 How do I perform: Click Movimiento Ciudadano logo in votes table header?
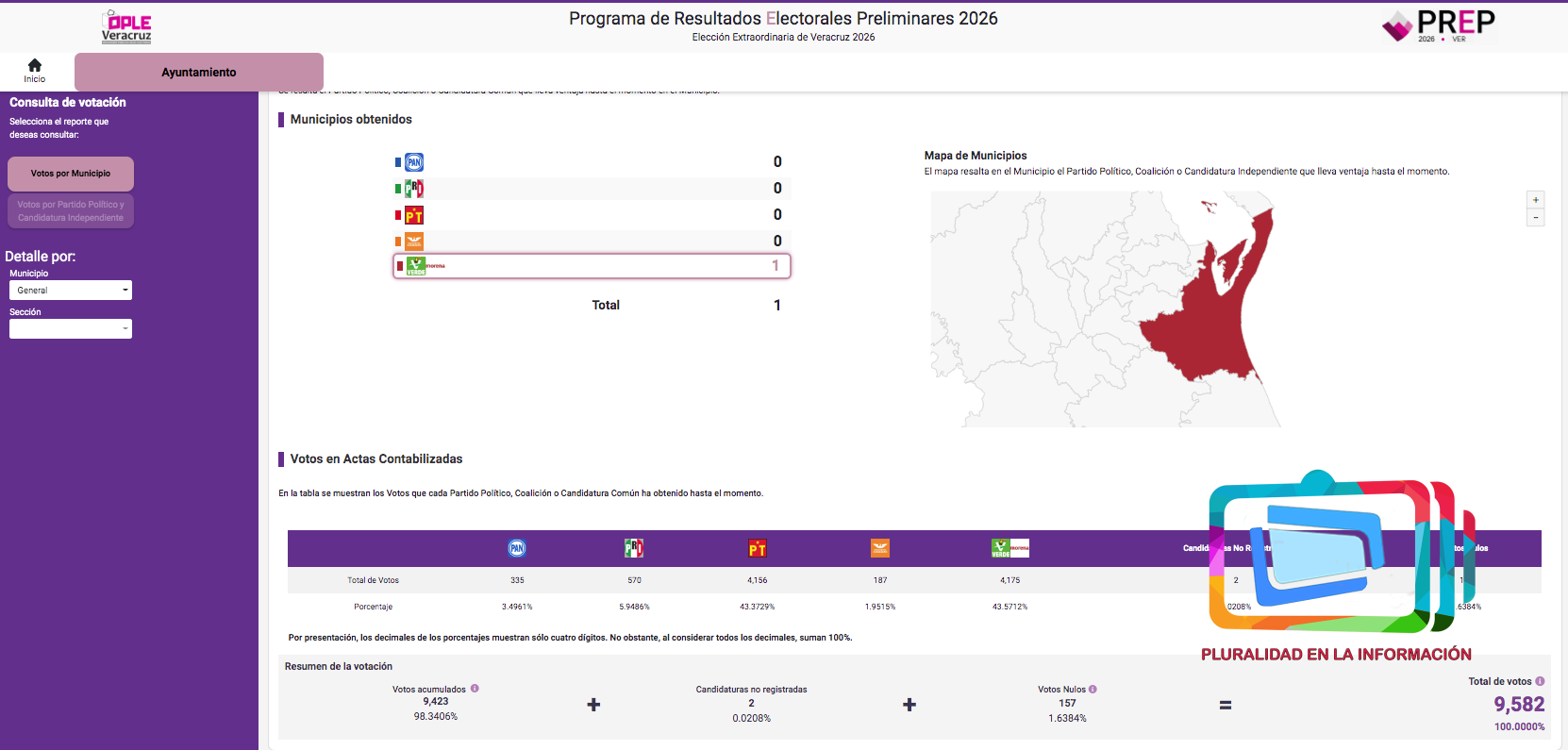coord(880,548)
